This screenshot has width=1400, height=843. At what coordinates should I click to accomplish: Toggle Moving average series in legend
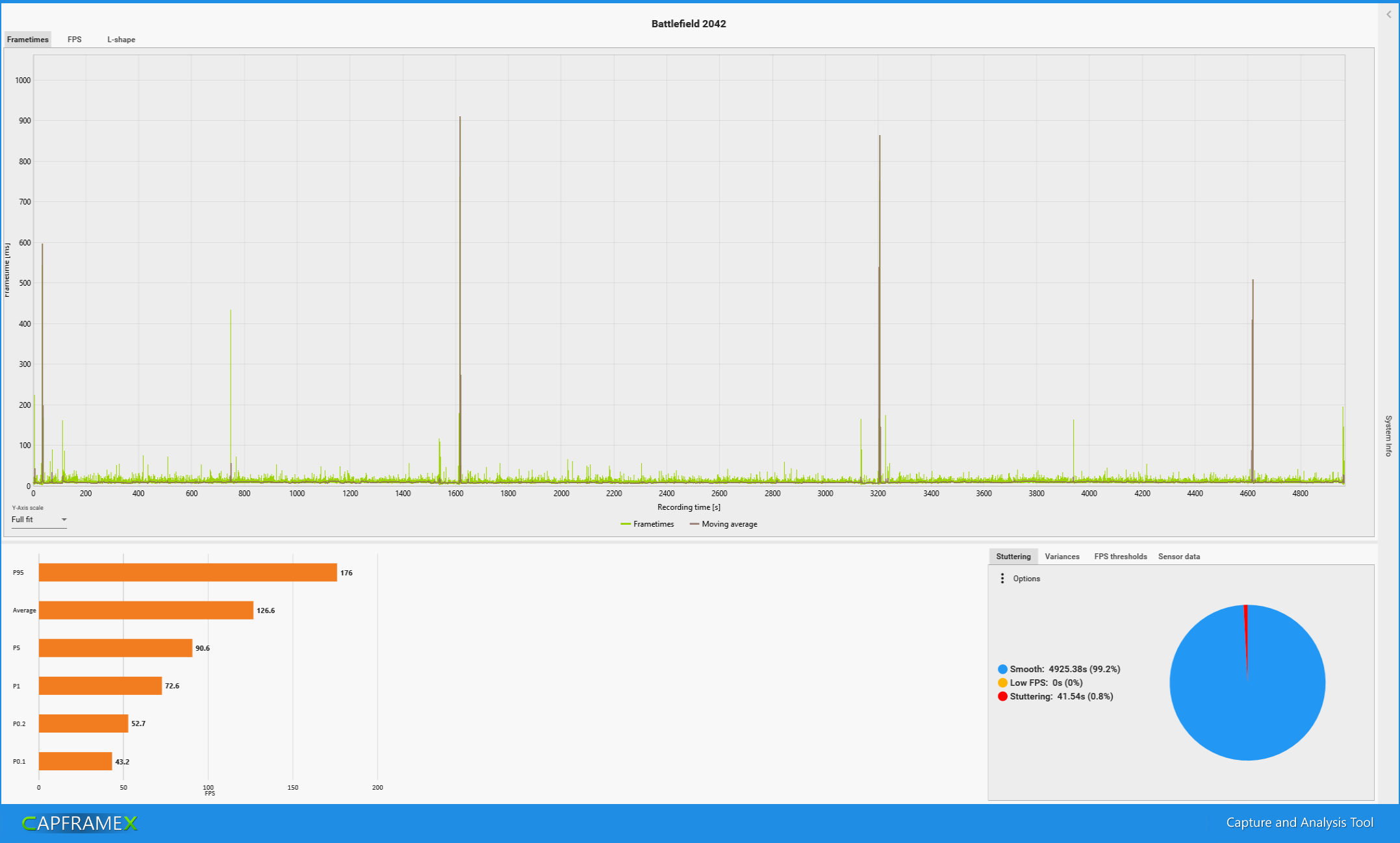[x=723, y=524]
